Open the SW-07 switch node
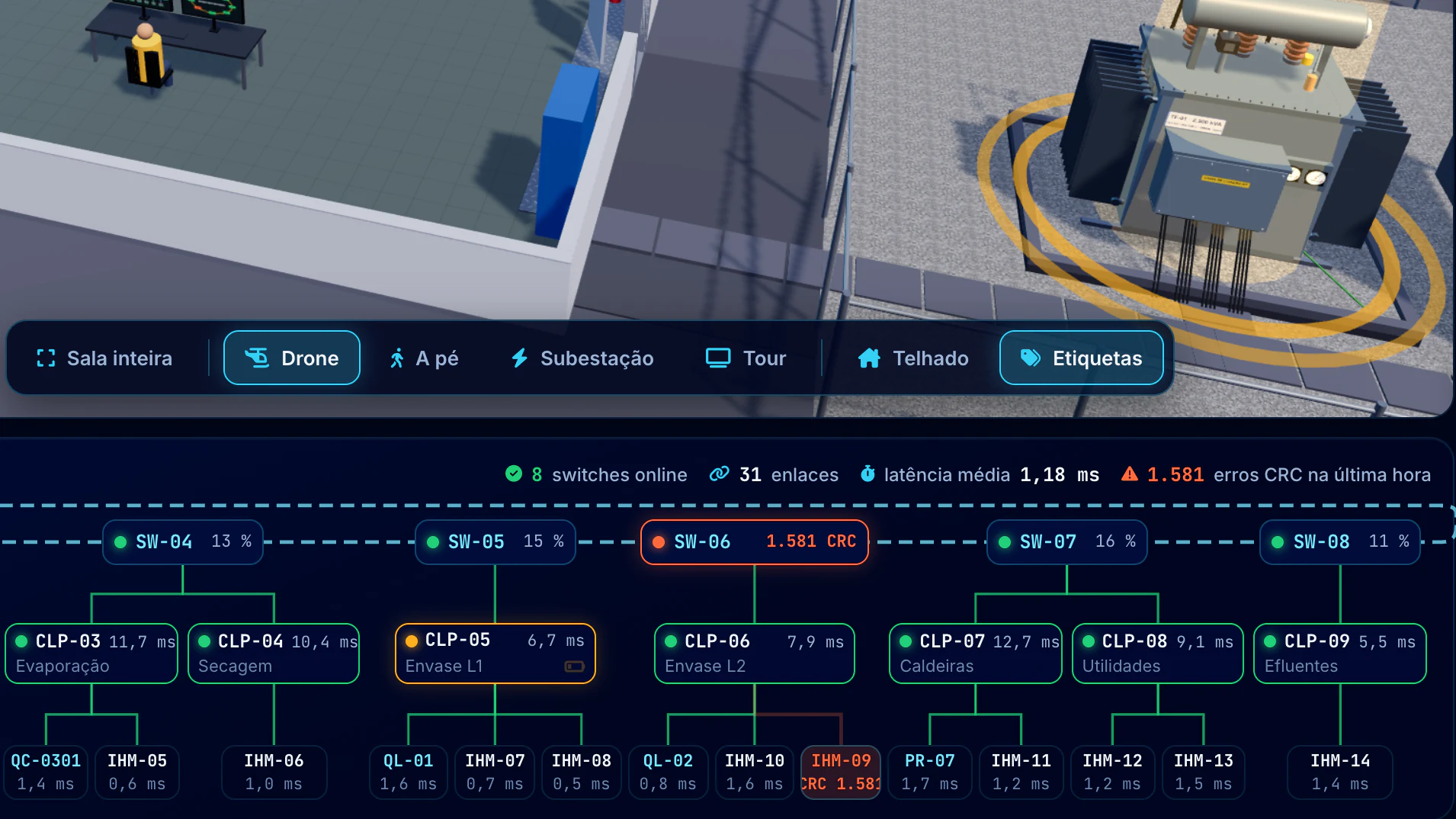Viewport: 1456px width, 819px height. point(1067,542)
